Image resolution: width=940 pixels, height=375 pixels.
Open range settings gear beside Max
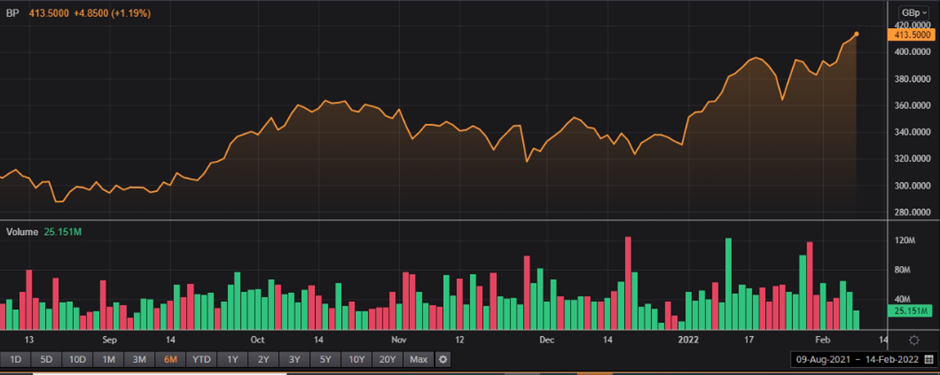443,359
